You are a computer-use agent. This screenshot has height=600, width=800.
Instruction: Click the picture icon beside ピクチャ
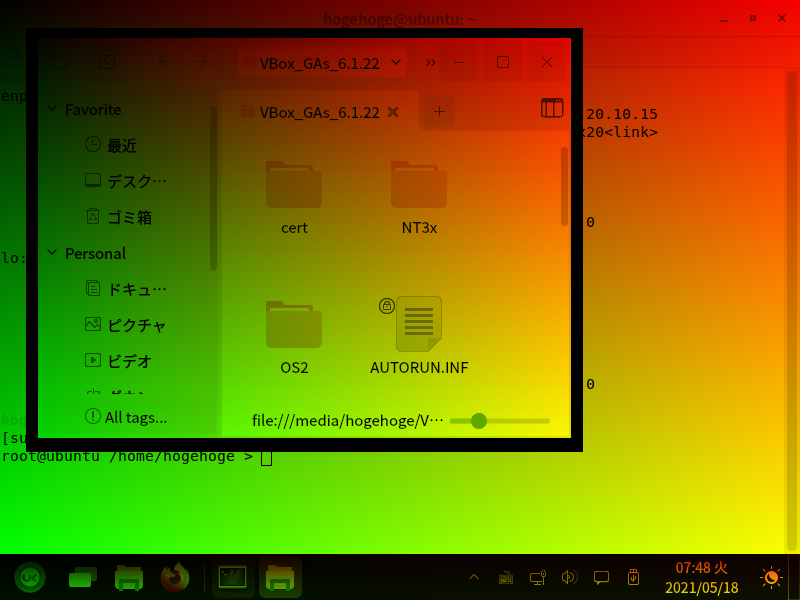[93, 324]
